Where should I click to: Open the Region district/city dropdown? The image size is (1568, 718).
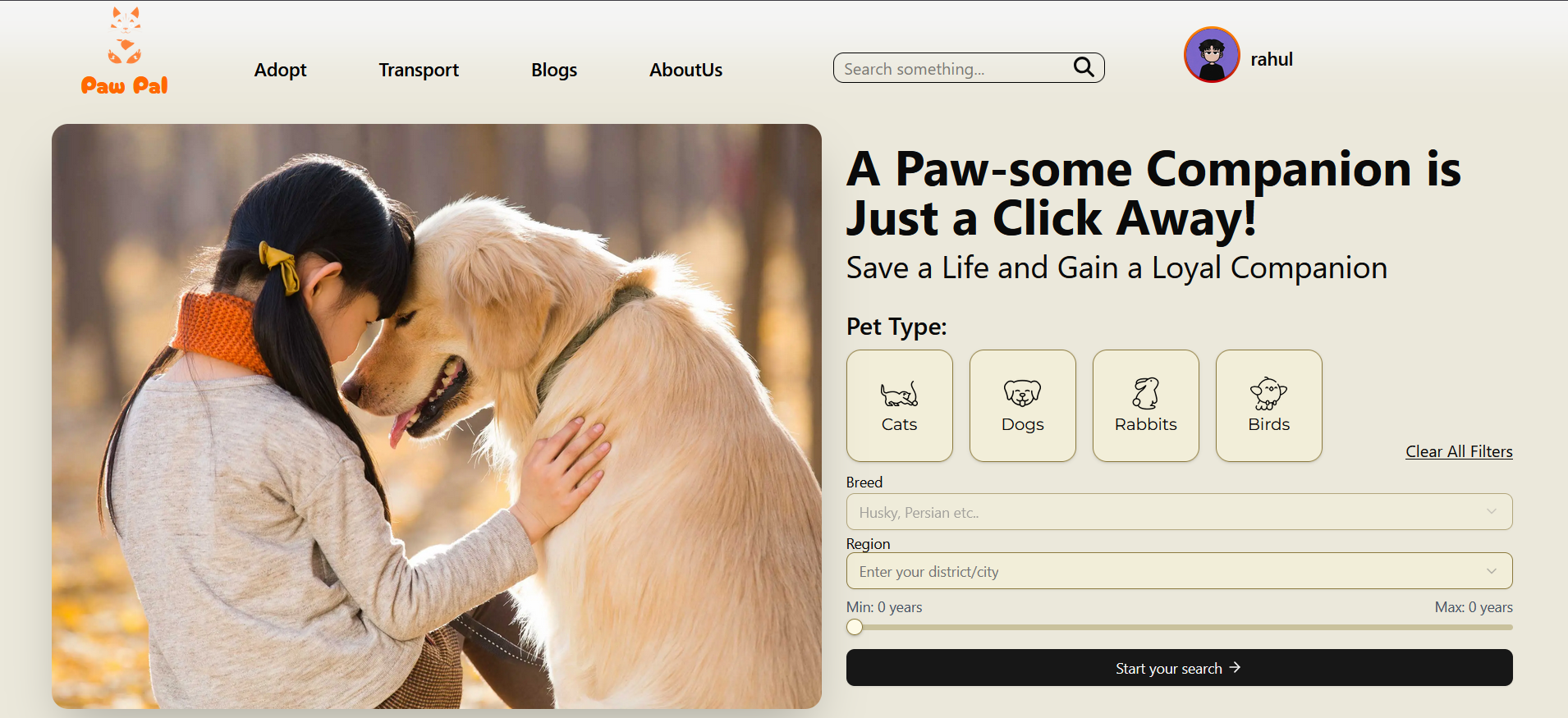[x=1179, y=571]
